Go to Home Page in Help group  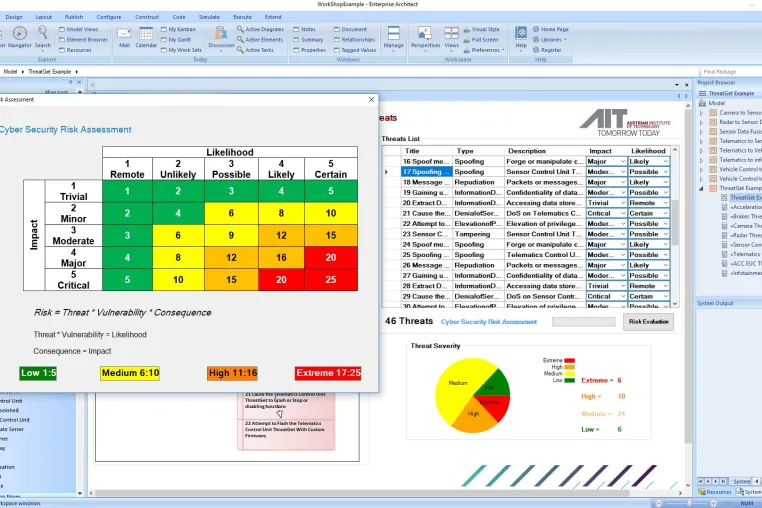point(551,29)
